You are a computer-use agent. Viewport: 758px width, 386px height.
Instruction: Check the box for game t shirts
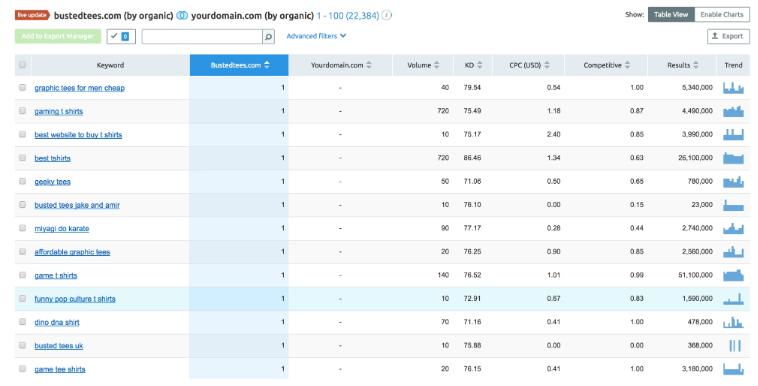pyautogui.click(x=22, y=275)
